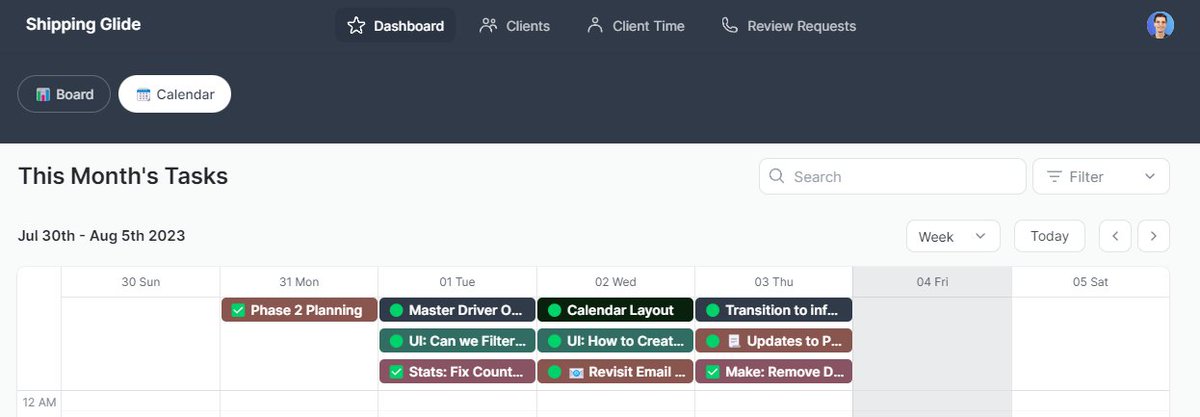Image resolution: width=1200 pixels, height=417 pixels.
Task: Click the Transition to inf... green status dot
Action: click(x=713, y=310)
